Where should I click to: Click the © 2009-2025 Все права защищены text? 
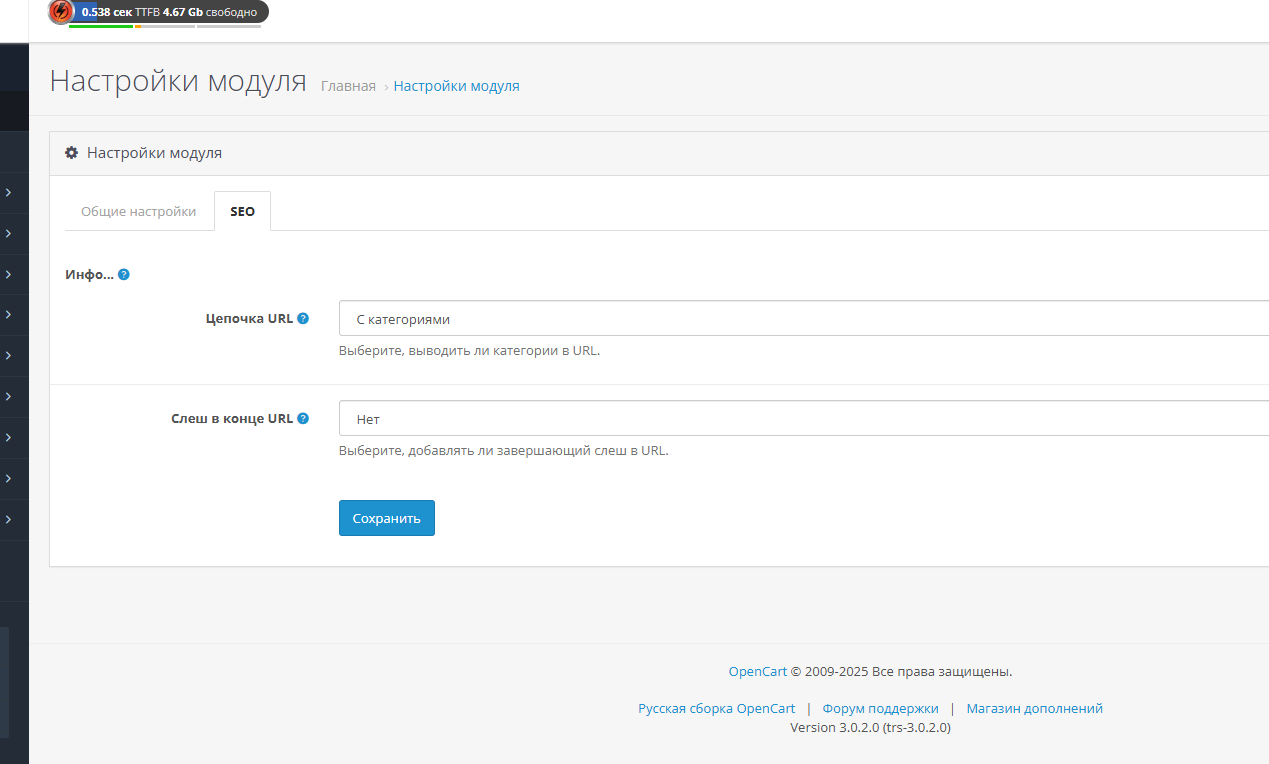(x=901, y=671)
